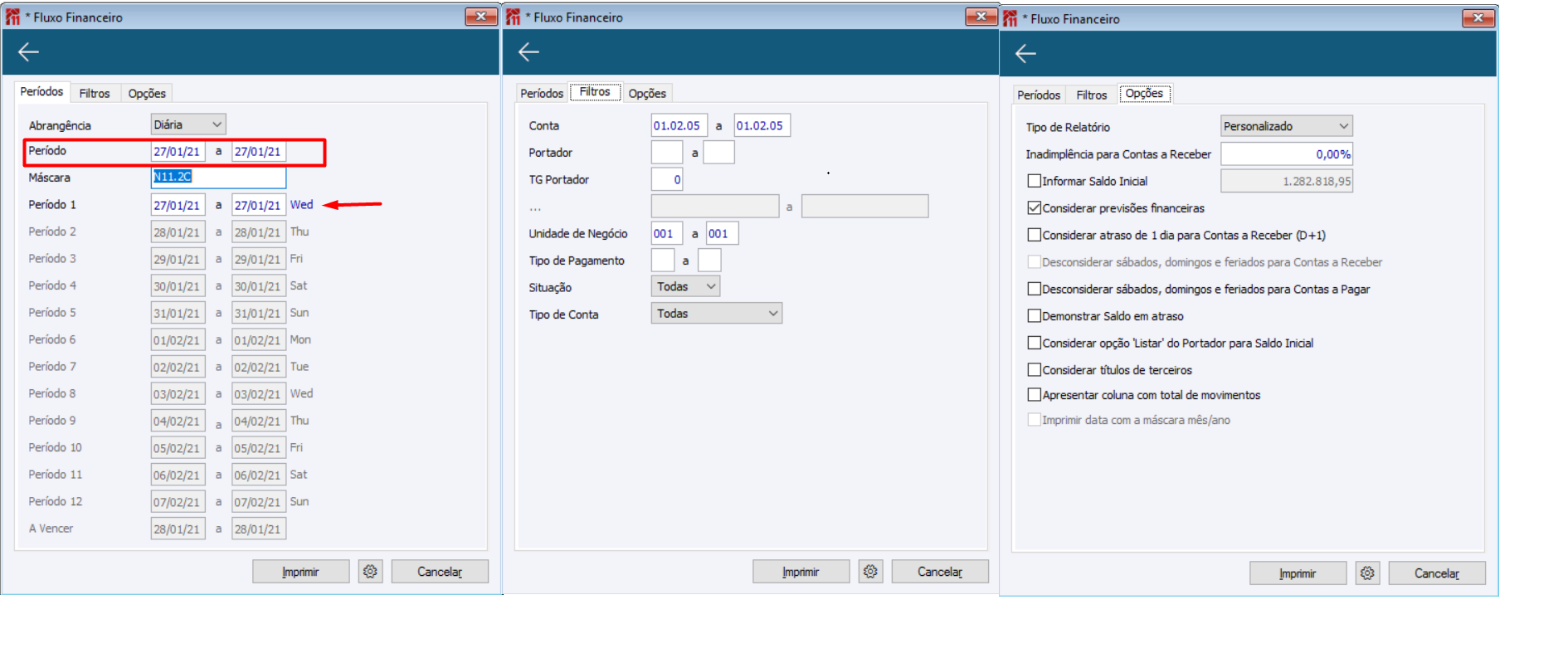The height and width of the screenshot is (663, 1568).
Task: Click the first Tipo de Pagamento field
Action: [662, 261]
